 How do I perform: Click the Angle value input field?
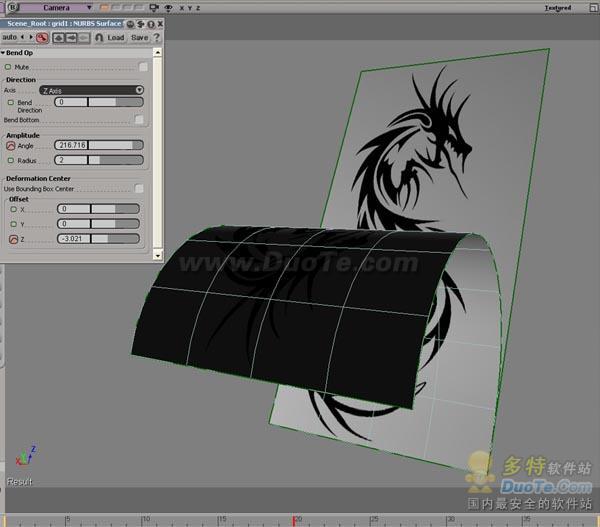[x=71, y=146]
